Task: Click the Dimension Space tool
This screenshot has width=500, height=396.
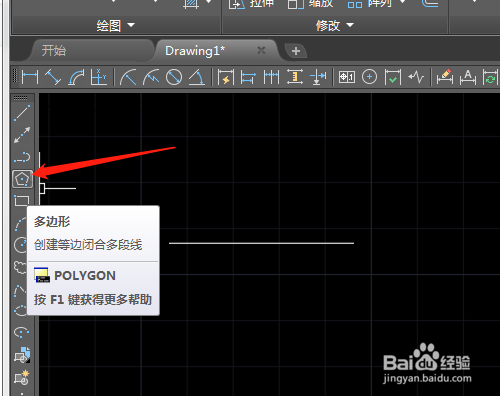Action: (x=295, y=77)
